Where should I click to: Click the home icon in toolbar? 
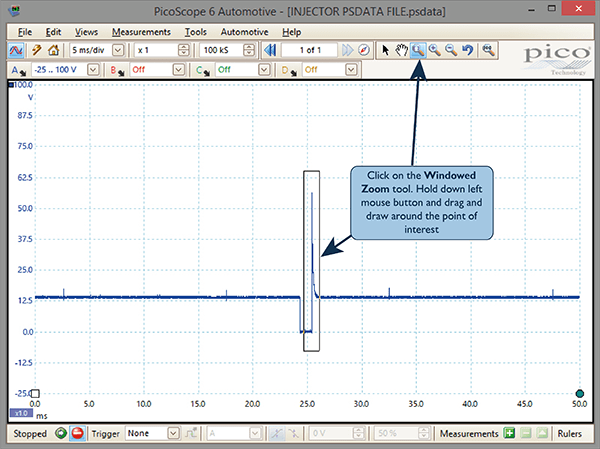point(54,50)
